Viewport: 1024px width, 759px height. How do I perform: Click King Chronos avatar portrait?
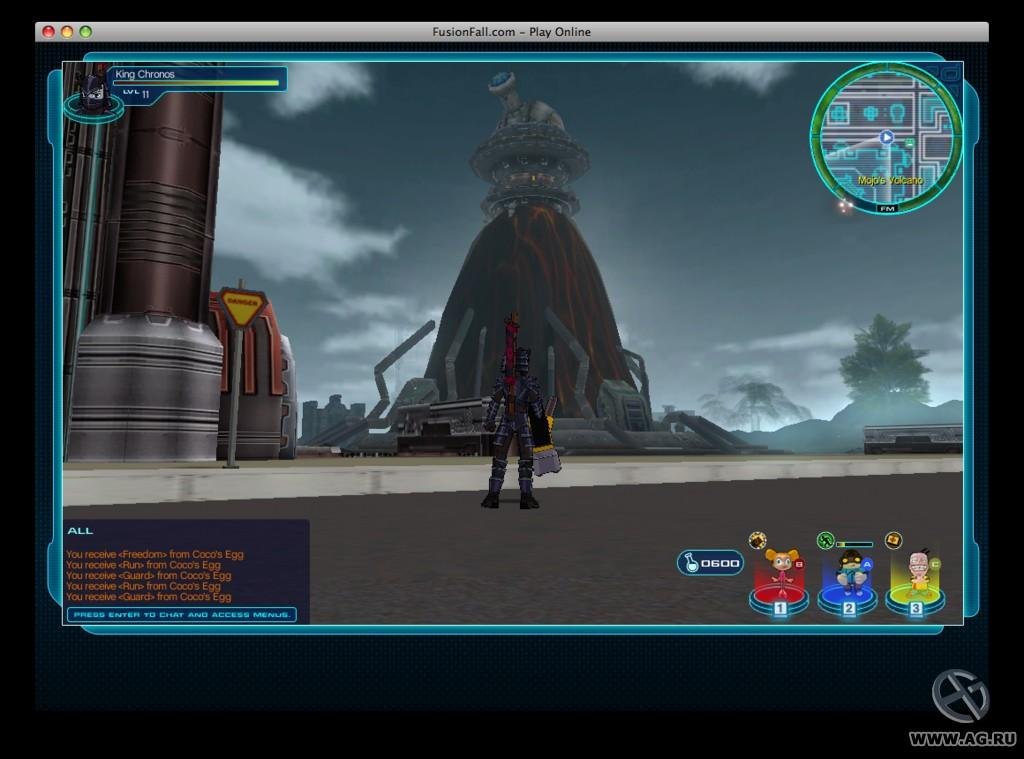tap(94, 91)
